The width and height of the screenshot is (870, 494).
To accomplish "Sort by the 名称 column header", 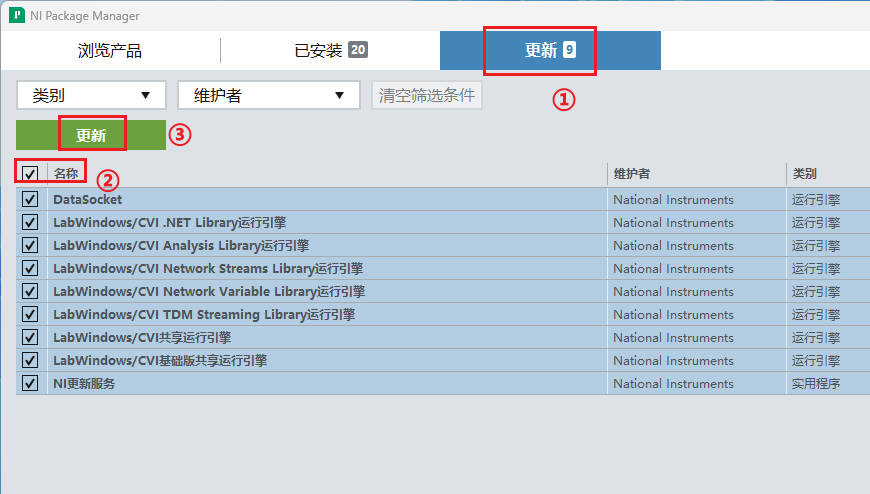I will point(66,174).
